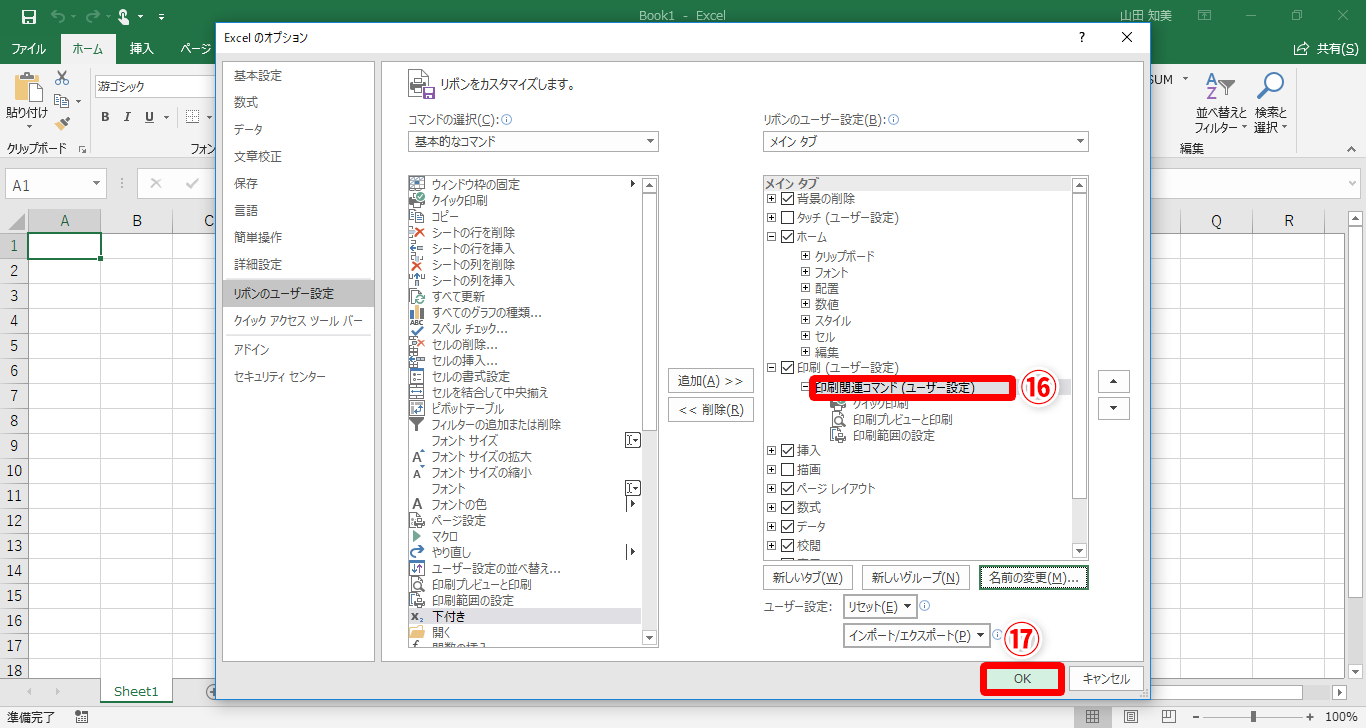Click the zoom slider handle in the status bar

(x=1254, y=716)
